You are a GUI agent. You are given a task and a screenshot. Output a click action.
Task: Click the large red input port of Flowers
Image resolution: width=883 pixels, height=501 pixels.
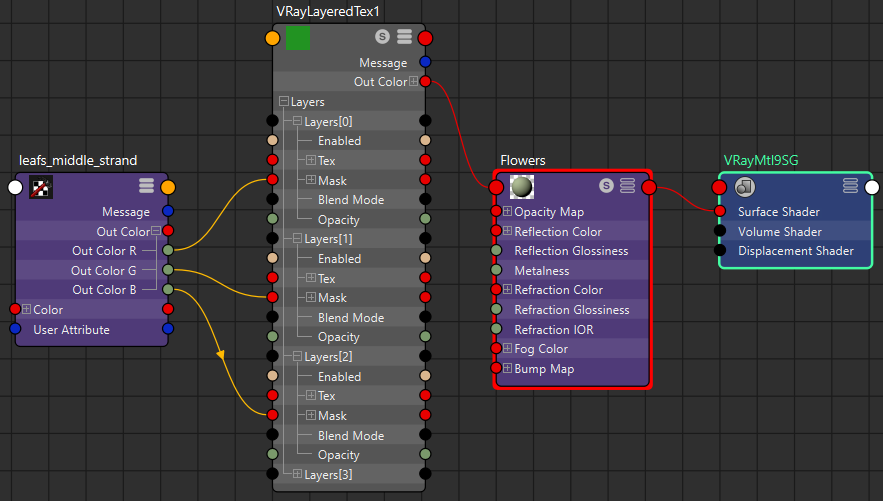pyautogui.click(x=496, y=187)
